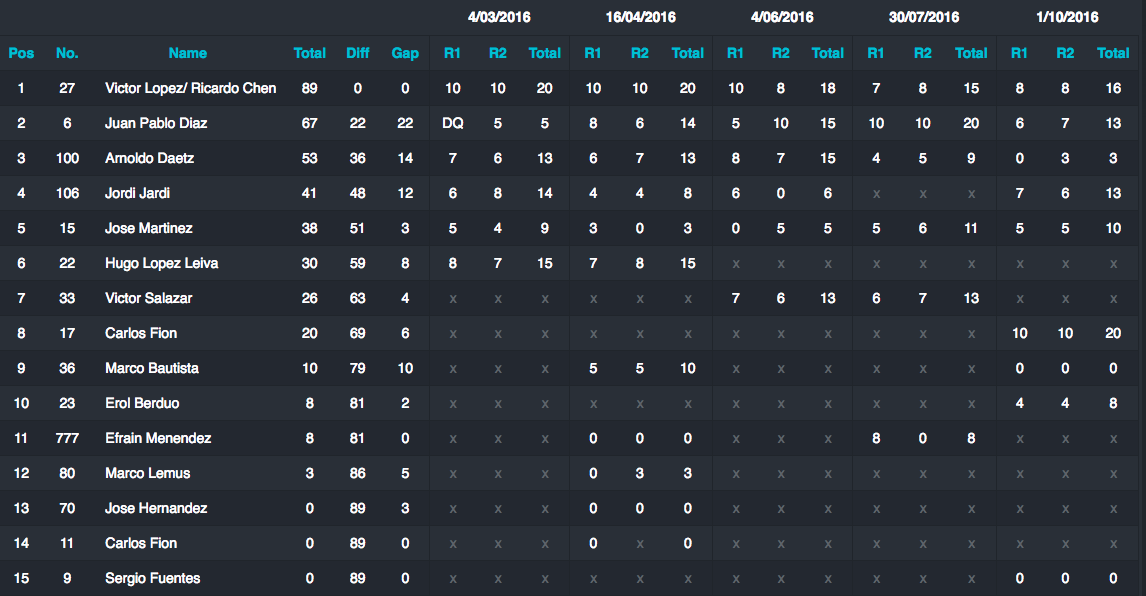1146x596 pixels.
Task: Select the Jordi Jardi row
Action: pyautogui.click(x=138, y=193)
